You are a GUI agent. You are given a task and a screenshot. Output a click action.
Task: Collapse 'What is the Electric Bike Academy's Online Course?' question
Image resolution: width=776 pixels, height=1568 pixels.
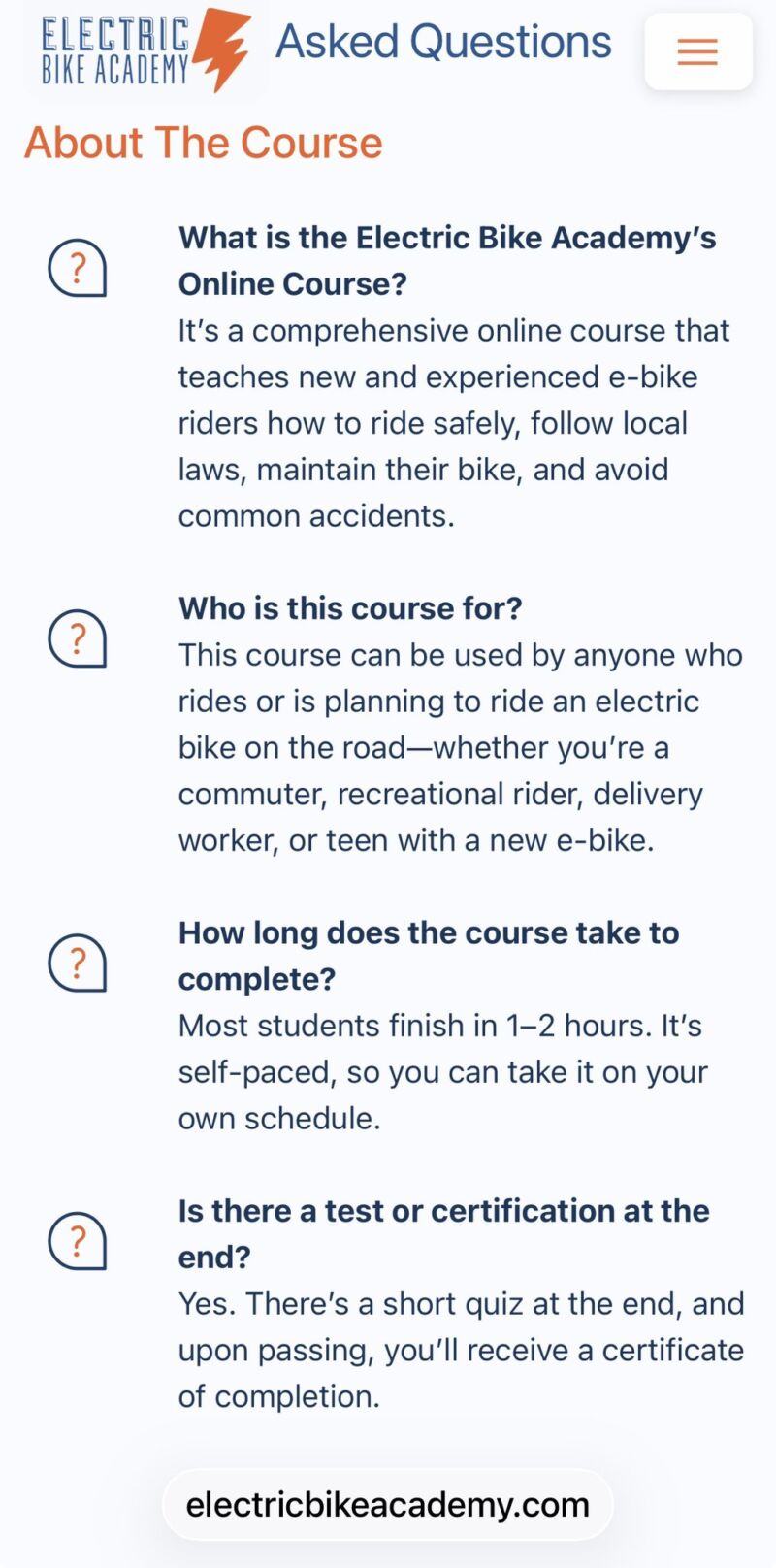coord(446,260)
